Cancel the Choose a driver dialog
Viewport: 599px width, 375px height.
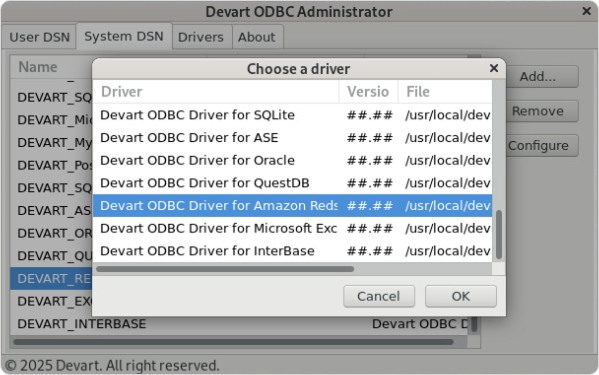pos(379,296)
